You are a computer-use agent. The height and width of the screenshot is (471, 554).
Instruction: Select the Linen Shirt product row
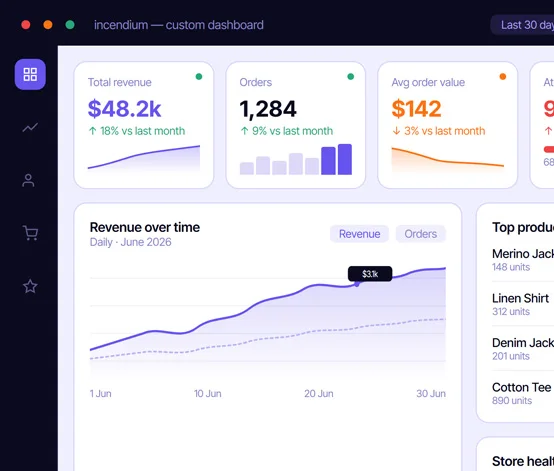tap(523, 304)
